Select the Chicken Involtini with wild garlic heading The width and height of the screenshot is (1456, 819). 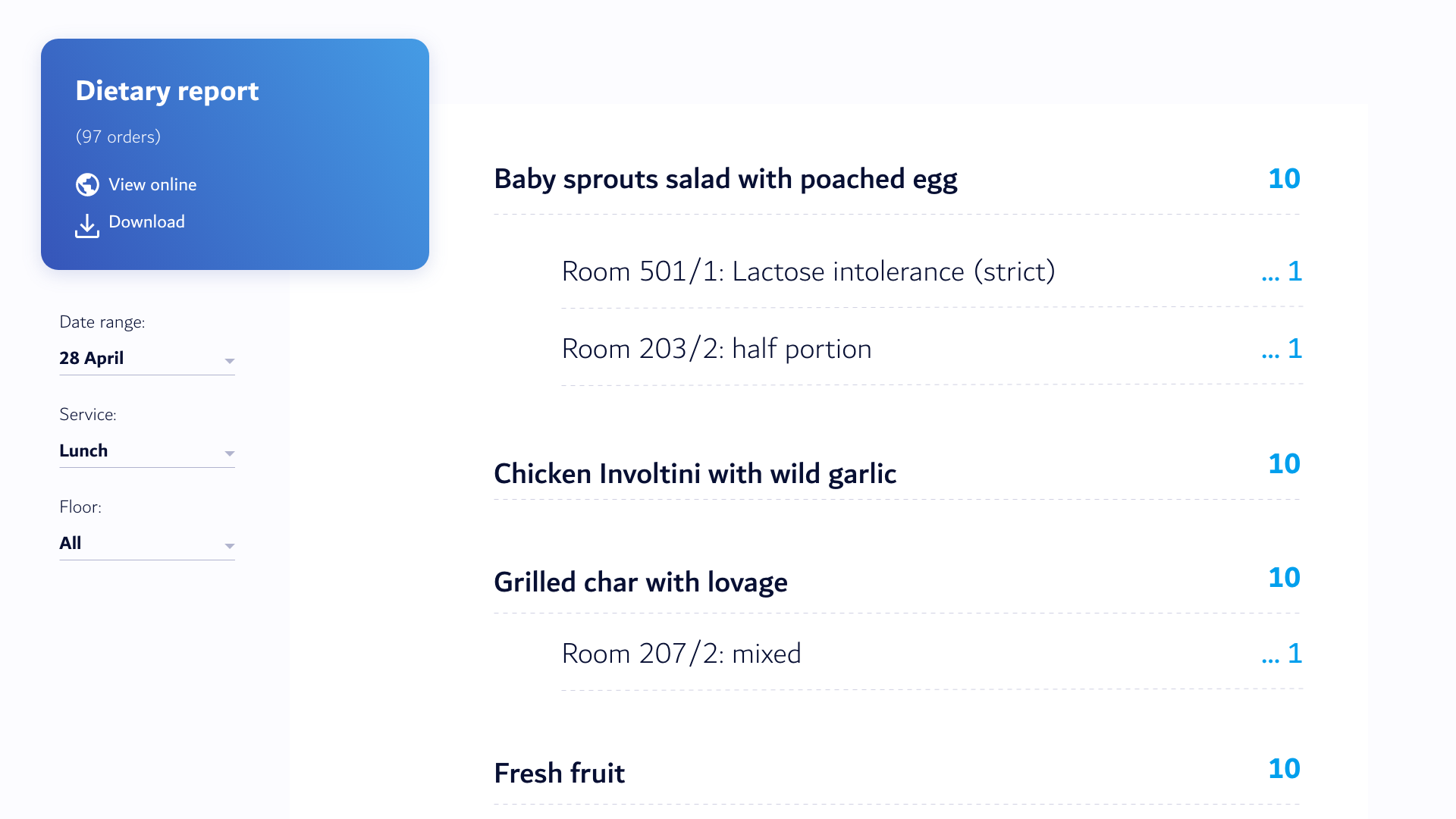(x=695, y=473)
